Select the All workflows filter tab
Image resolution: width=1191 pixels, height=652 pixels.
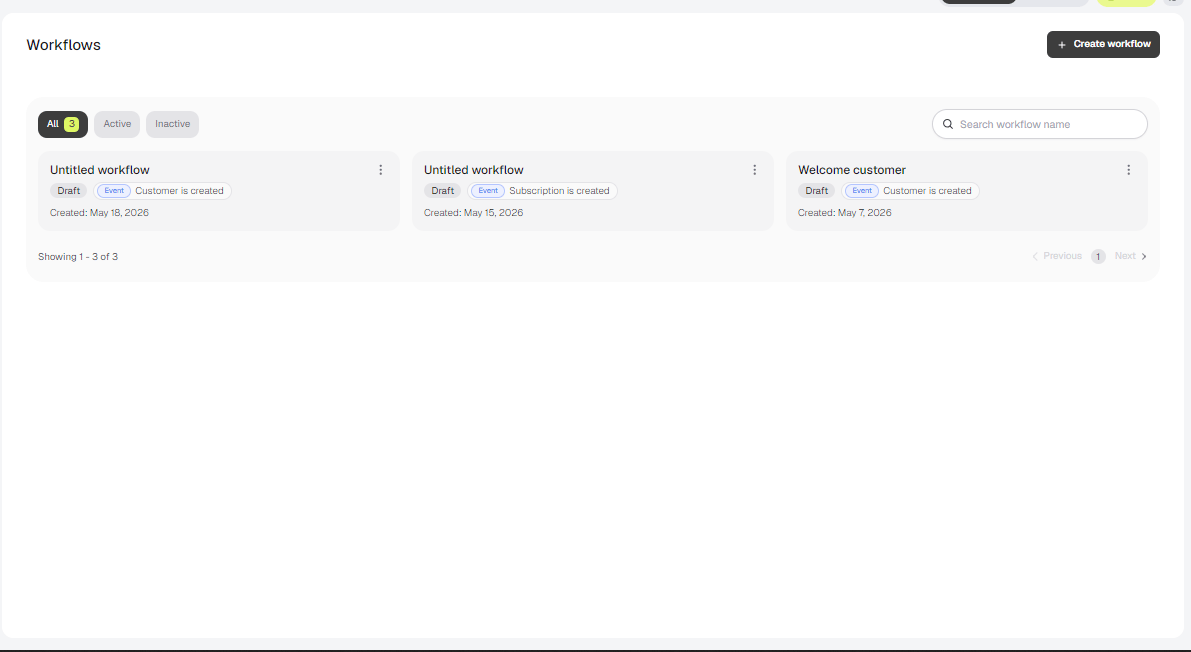63,124
